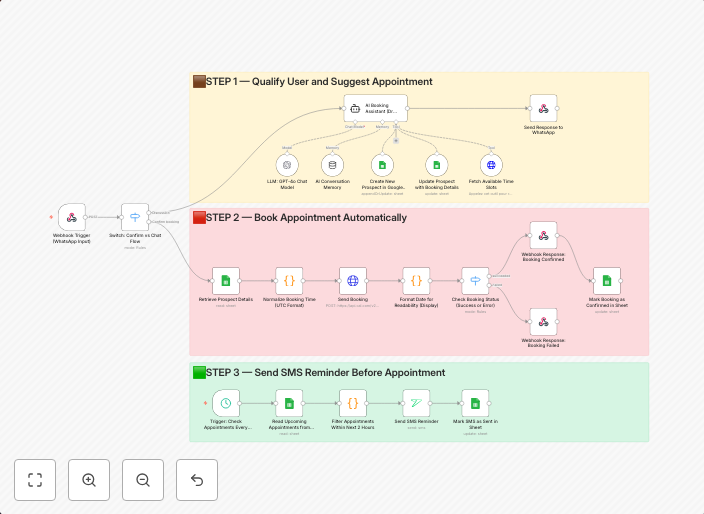The width and height of the screenshot is (704, 514).
Task: Open the Check Booking Status node
Action: [475, 280]
